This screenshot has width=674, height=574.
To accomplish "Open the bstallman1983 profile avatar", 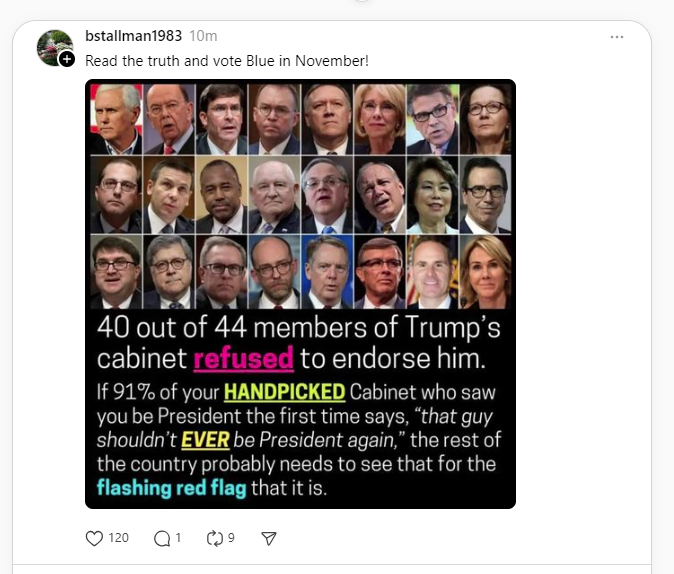I will (54, 47).
